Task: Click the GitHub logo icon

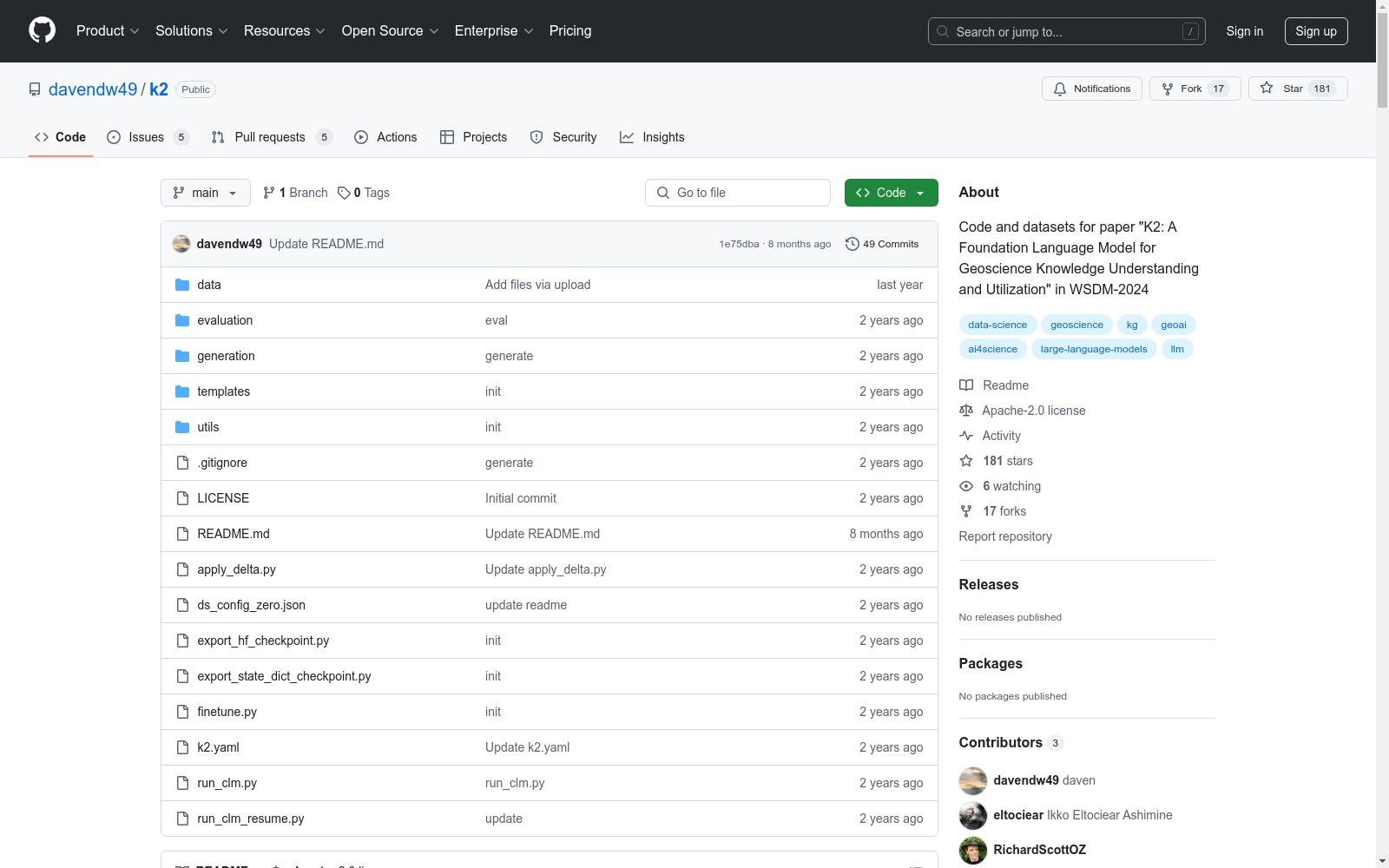Action: [x=42, y=30]
